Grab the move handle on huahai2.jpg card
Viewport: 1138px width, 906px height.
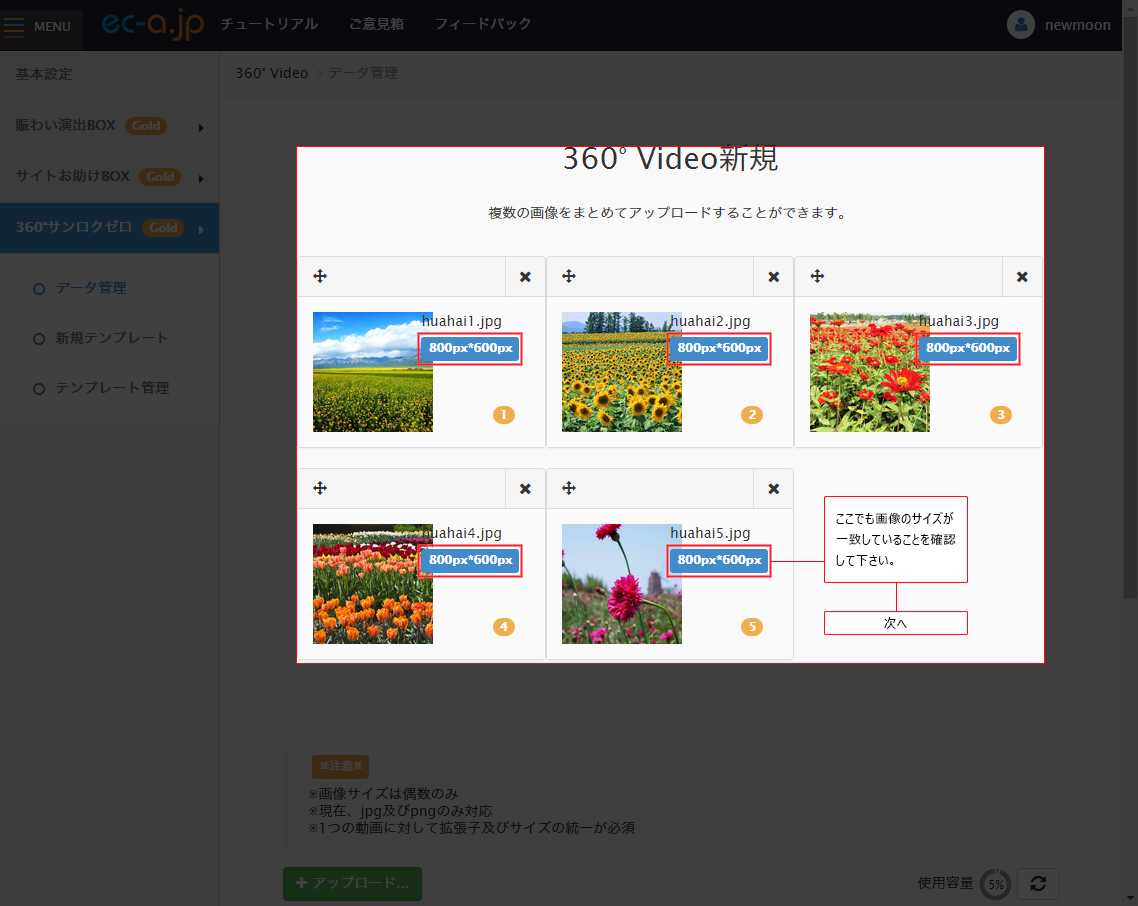pos(569,276)
